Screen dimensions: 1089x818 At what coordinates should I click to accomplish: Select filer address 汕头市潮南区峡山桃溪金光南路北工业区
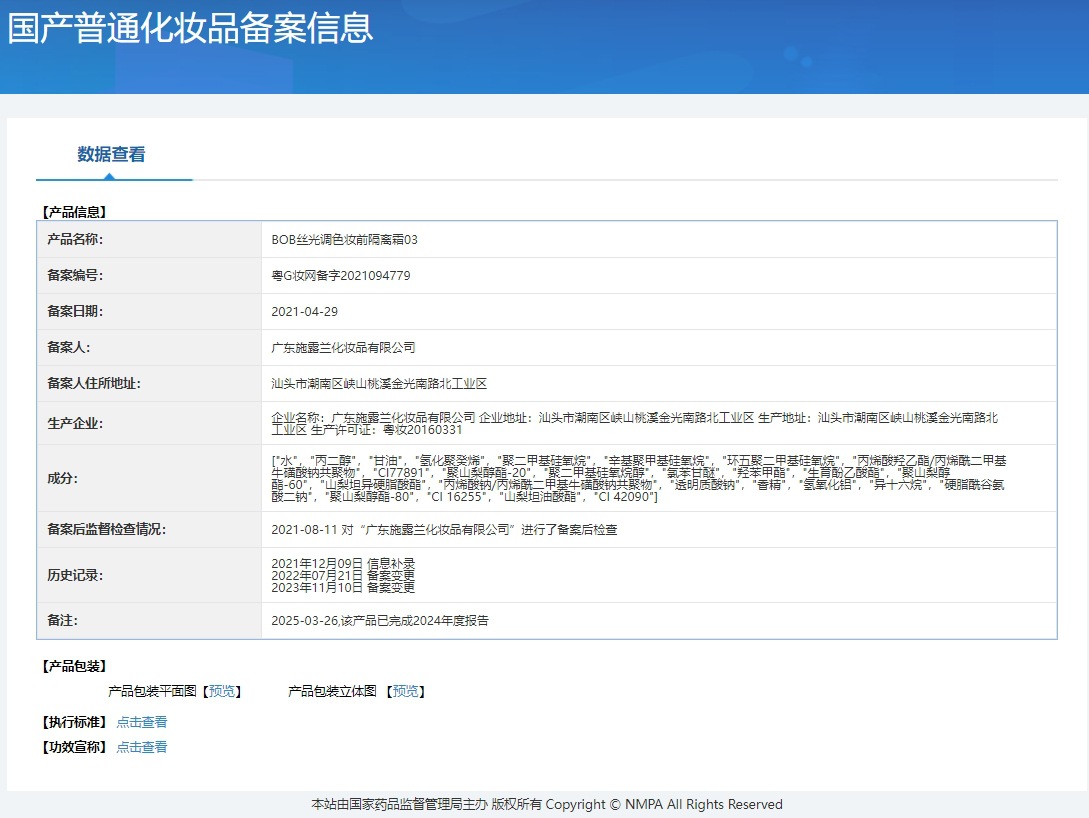point(379,383)
